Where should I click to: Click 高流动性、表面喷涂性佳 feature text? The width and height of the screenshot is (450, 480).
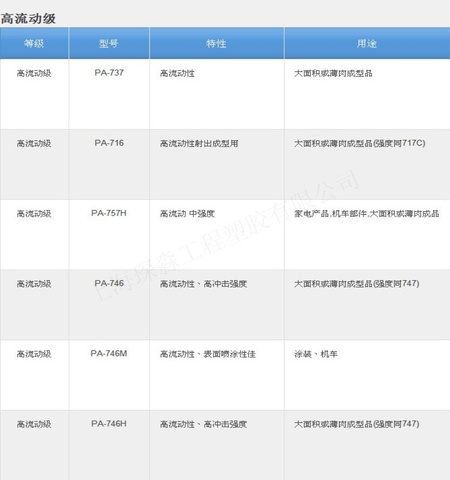click(x=208, y=354)
